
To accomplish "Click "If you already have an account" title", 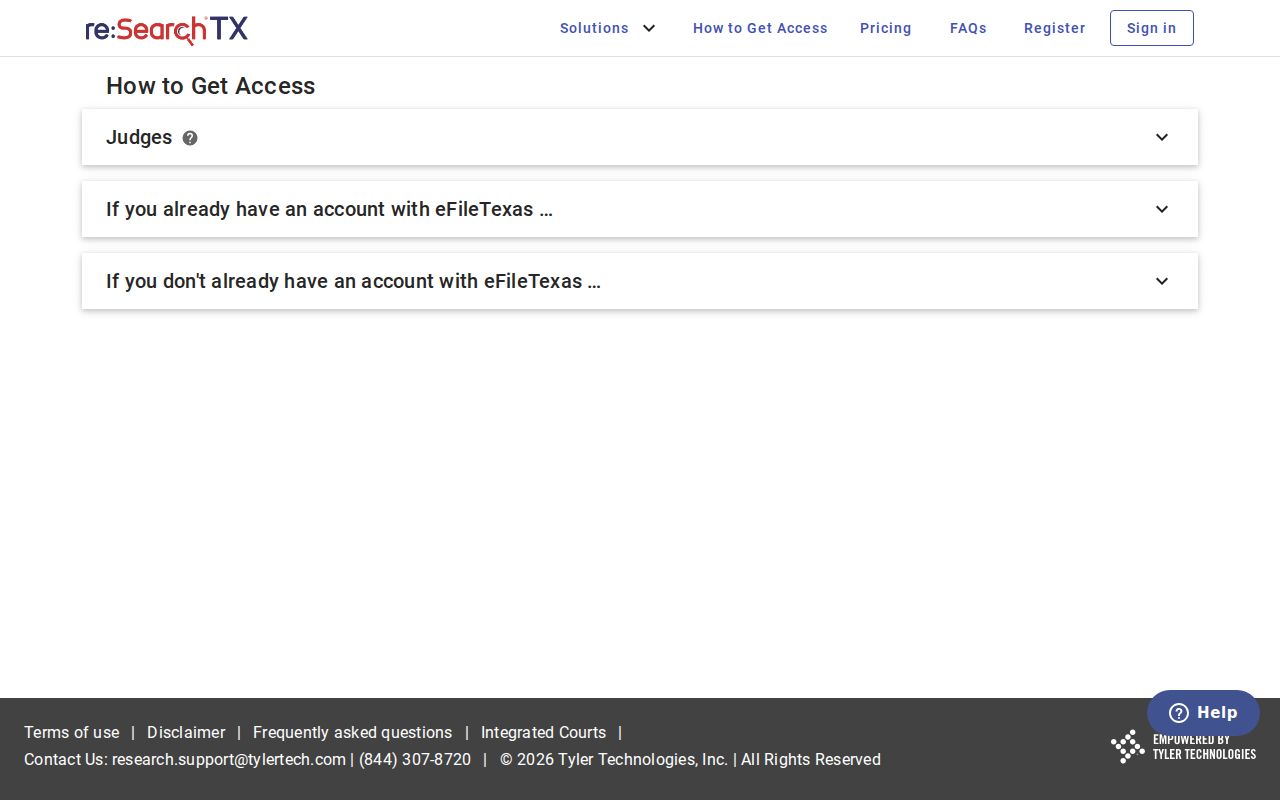I will 329,209.
